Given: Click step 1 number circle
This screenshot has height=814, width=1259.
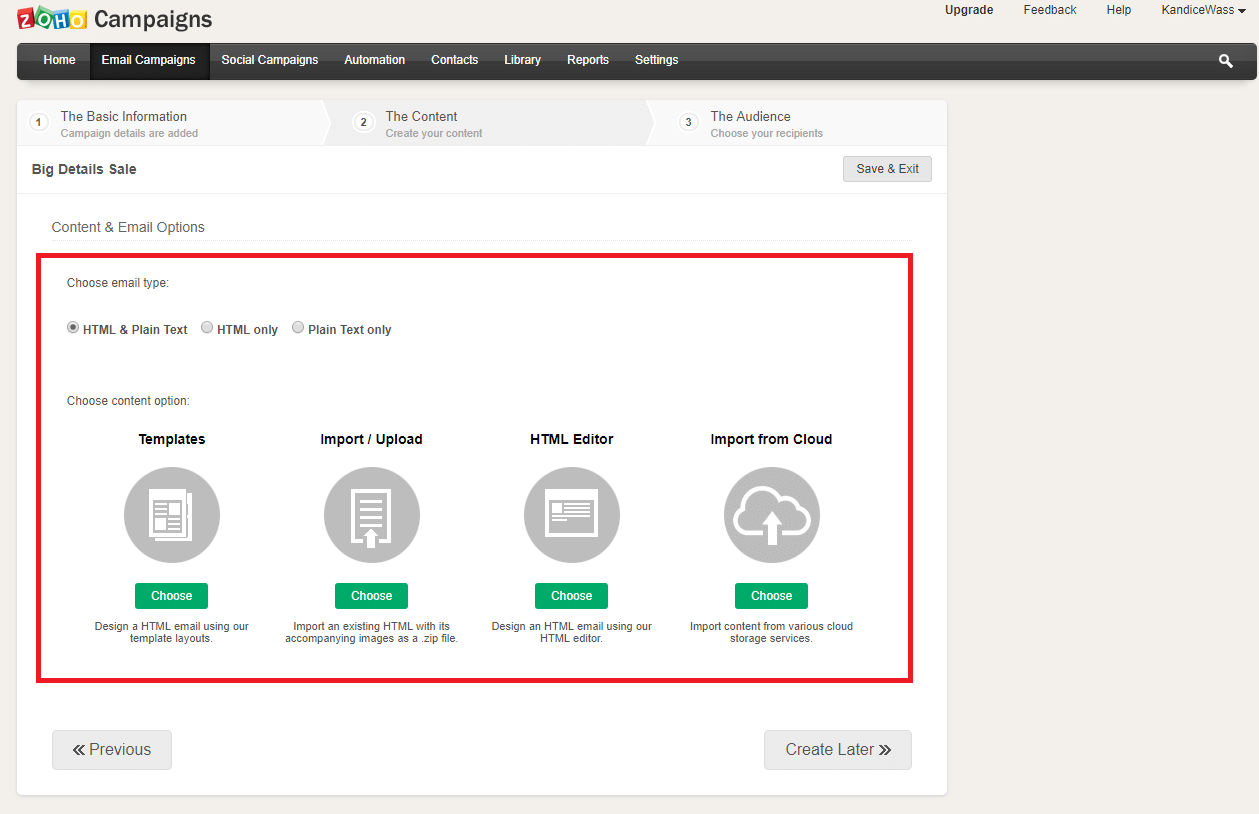Looking at the screenshot, I should pos(39,123).
